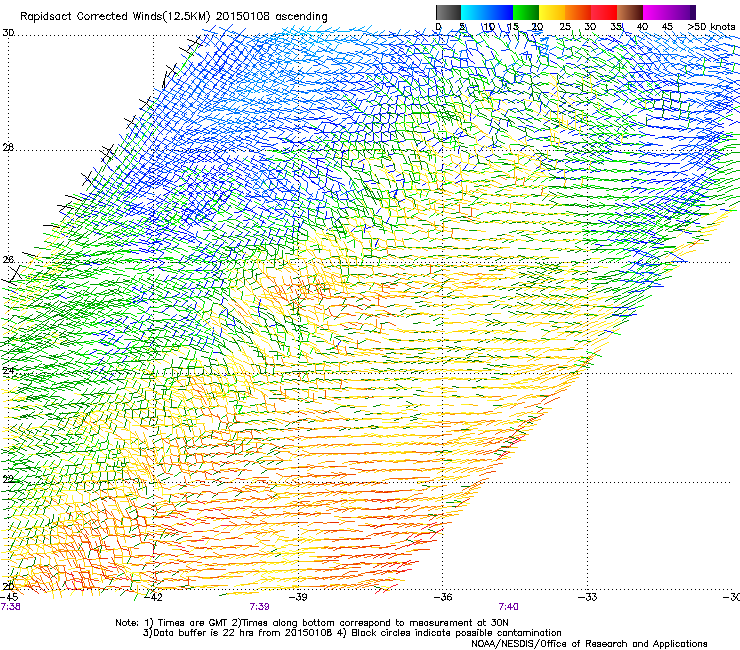Click the magenta 40-45 knots legend swatch
The width and height of the screenshot is (740, 650).
point(656,12)
